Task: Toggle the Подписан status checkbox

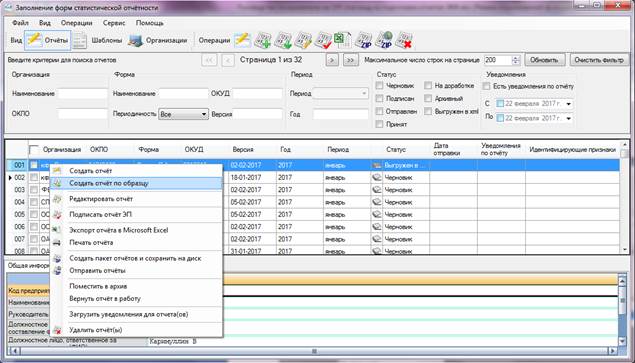Action: coord(379,98)
